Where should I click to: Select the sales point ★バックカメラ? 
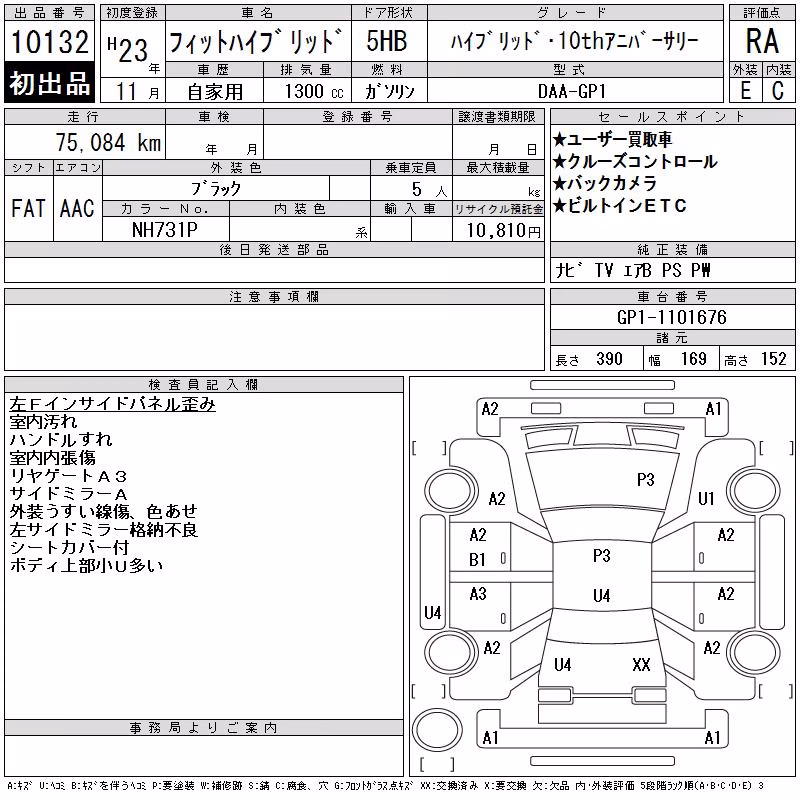click(x=605, y=183)
